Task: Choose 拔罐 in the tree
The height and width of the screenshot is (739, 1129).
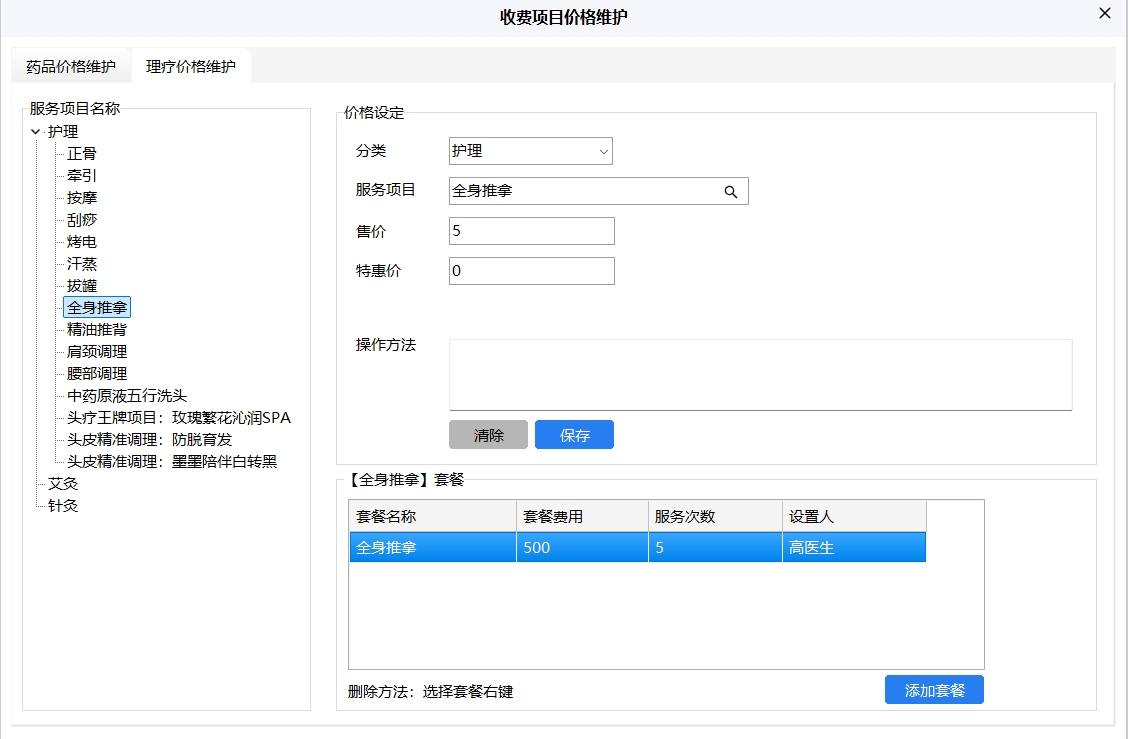Action: 83,285
